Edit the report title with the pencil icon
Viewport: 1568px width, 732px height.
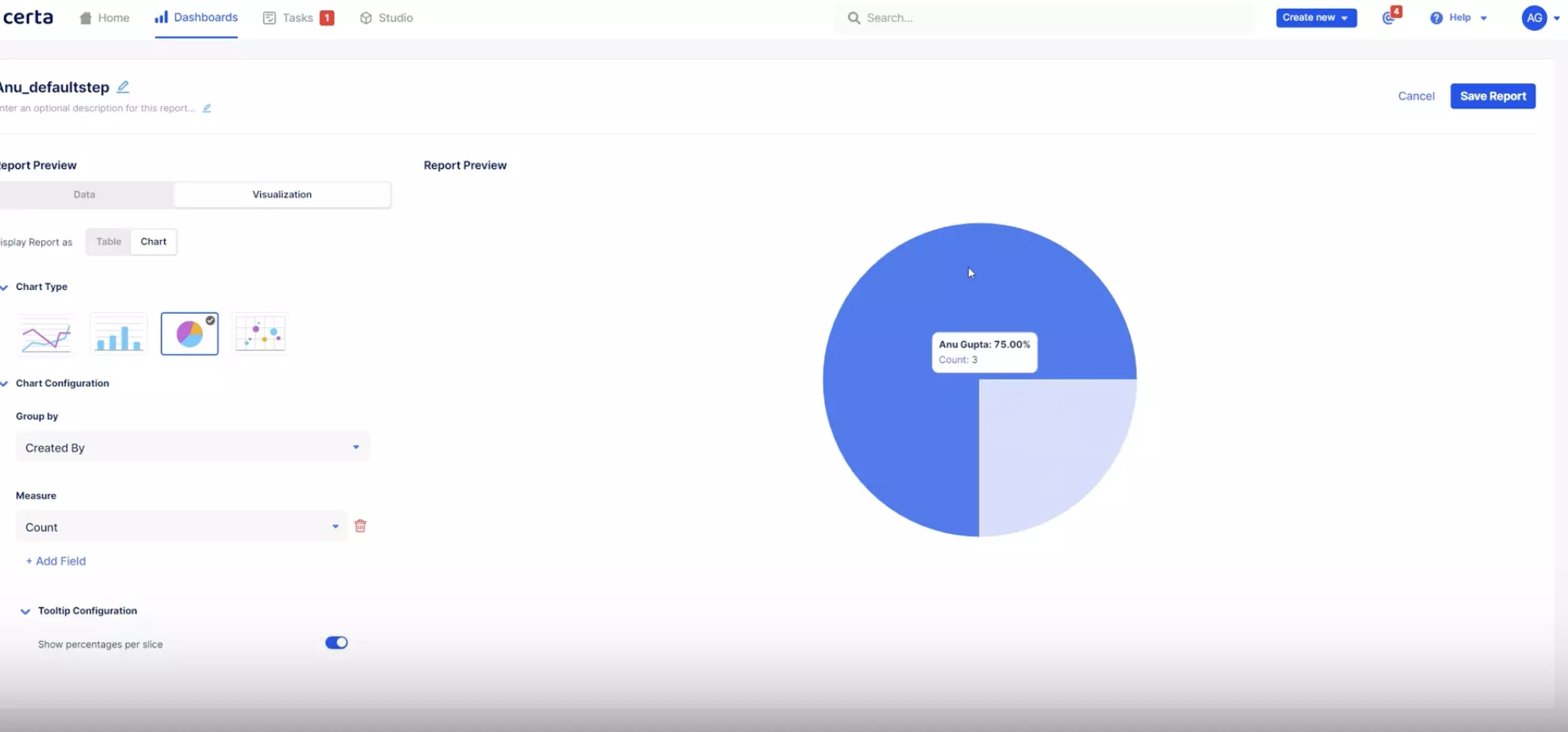pos(123,86)
